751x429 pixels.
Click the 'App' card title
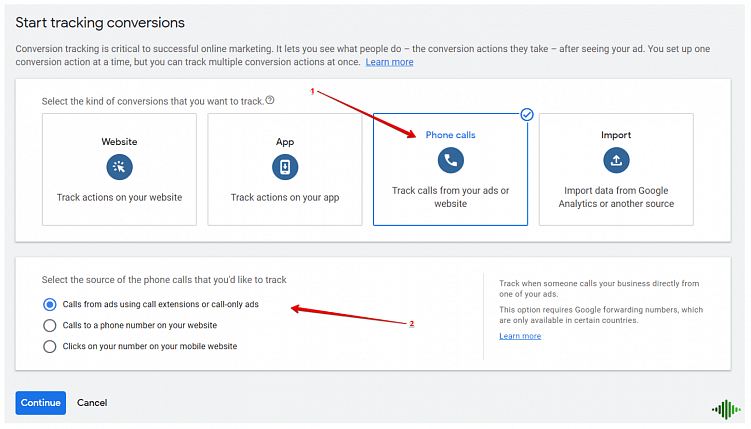[x=285, y=142]
